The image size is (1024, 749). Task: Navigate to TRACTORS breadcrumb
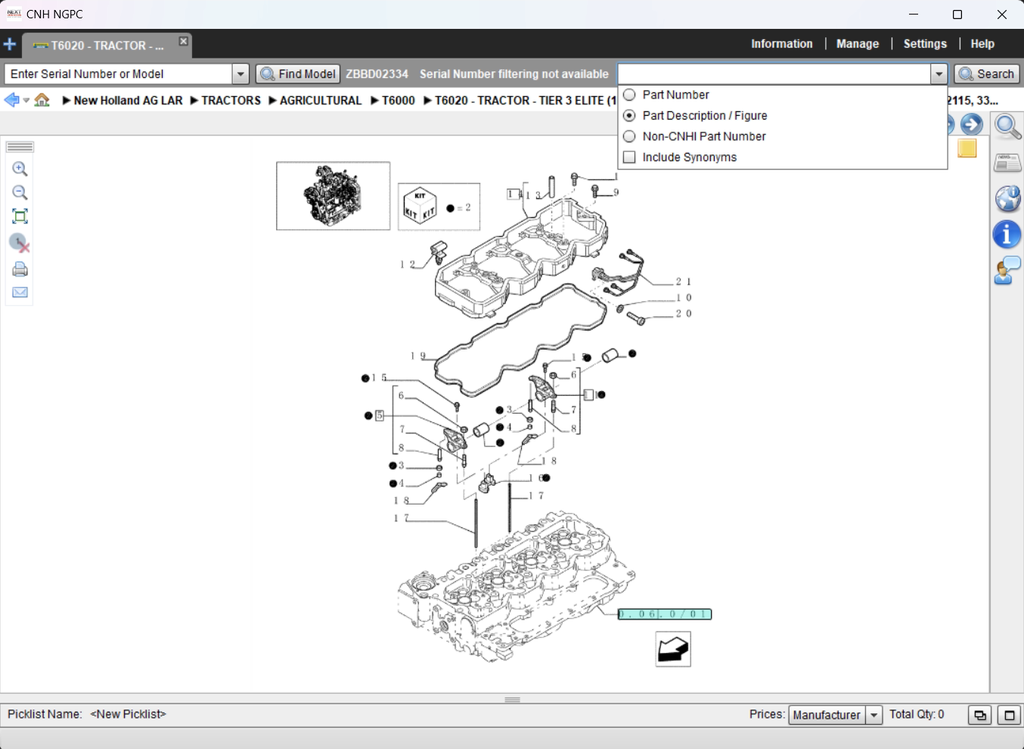pos(231,101)
